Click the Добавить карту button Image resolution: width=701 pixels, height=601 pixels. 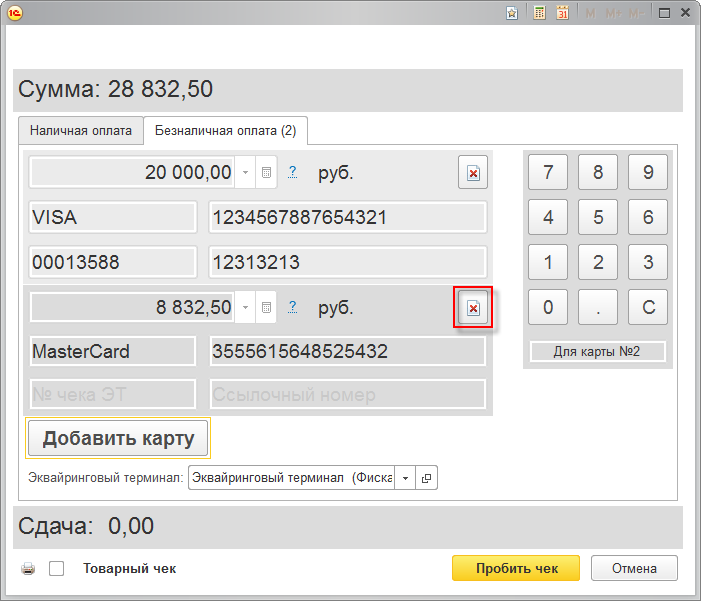click(117, 438)
